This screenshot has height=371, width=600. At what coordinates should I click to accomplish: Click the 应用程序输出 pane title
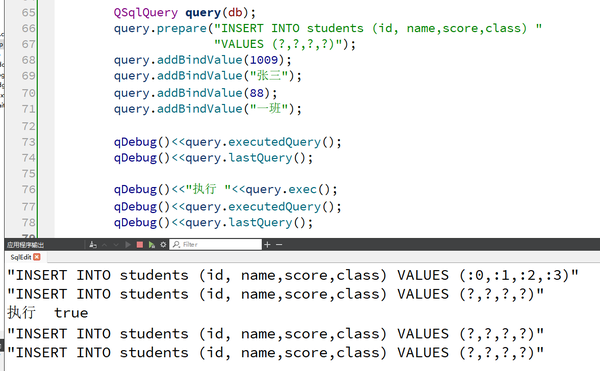coord(25,245)
